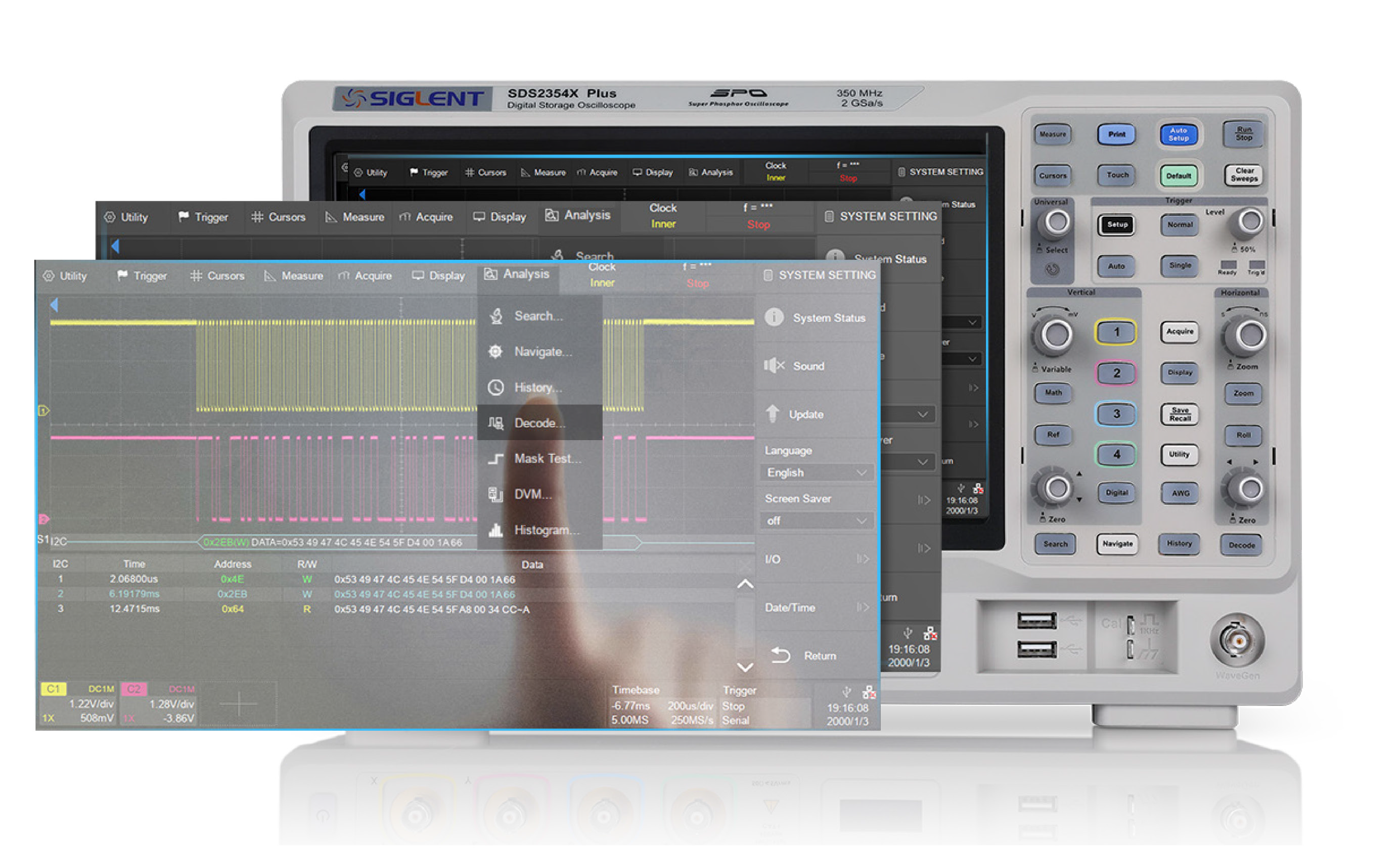Click the Auto Setup button
Image resolution: width=1400 pixels, height=854 pixels.
click(1179, 134)
